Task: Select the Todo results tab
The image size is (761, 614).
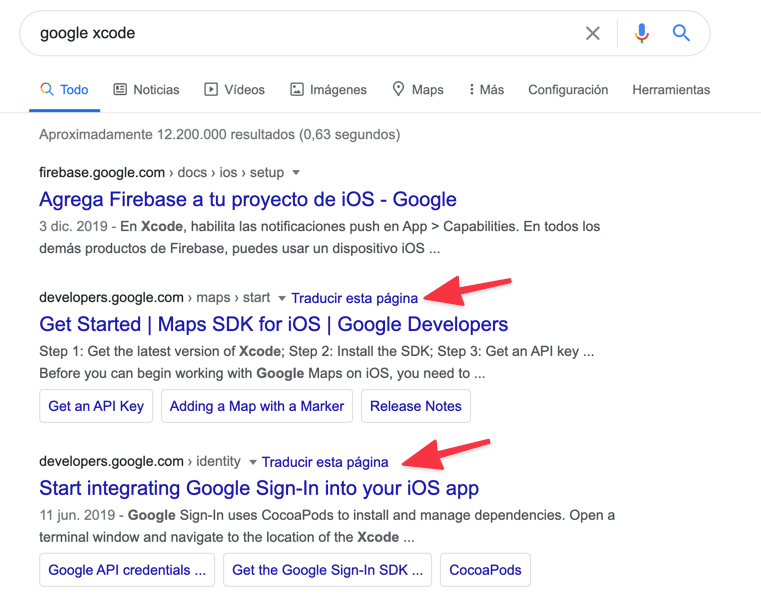Action: pos(65,90)
